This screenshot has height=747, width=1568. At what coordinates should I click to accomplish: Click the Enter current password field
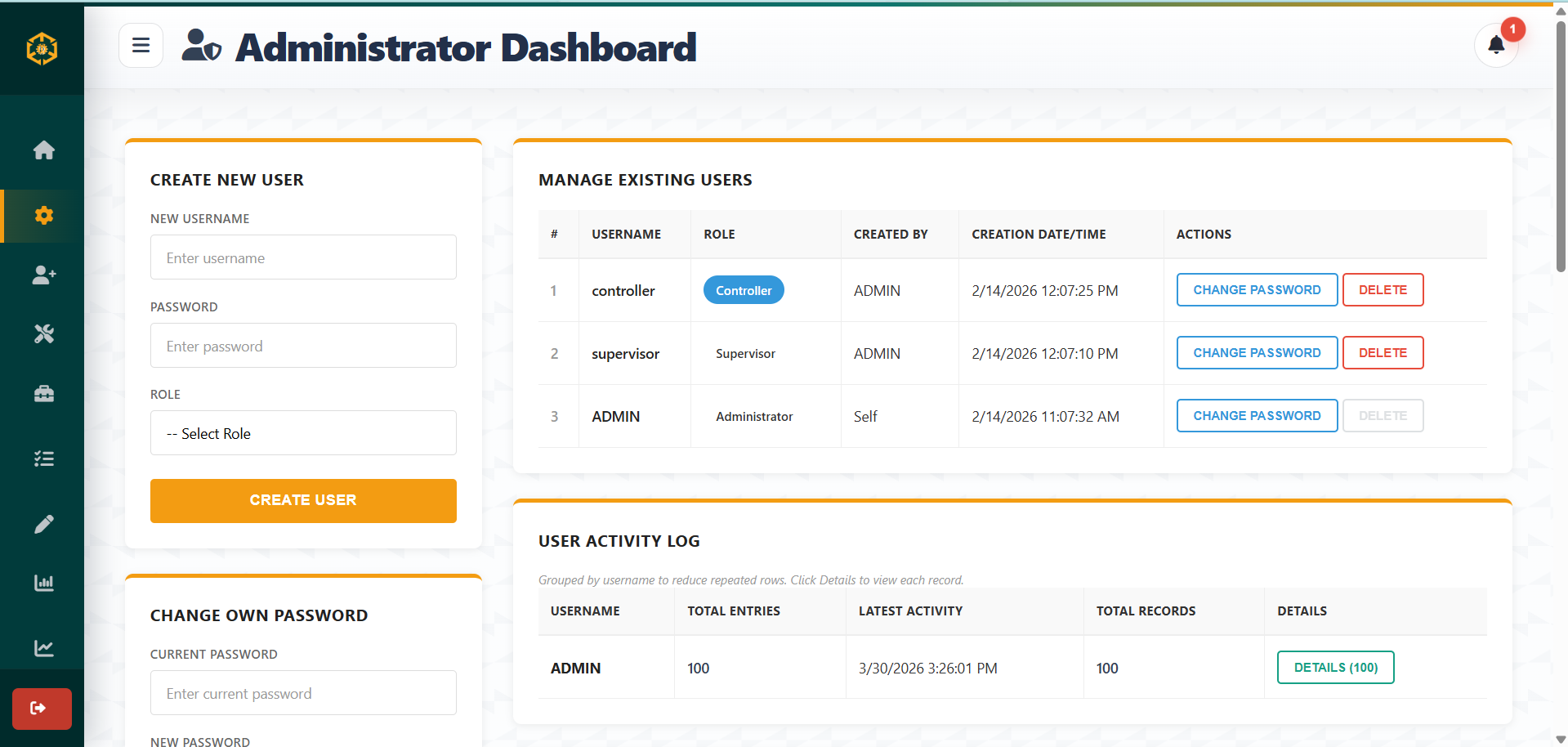pos(303,693)
